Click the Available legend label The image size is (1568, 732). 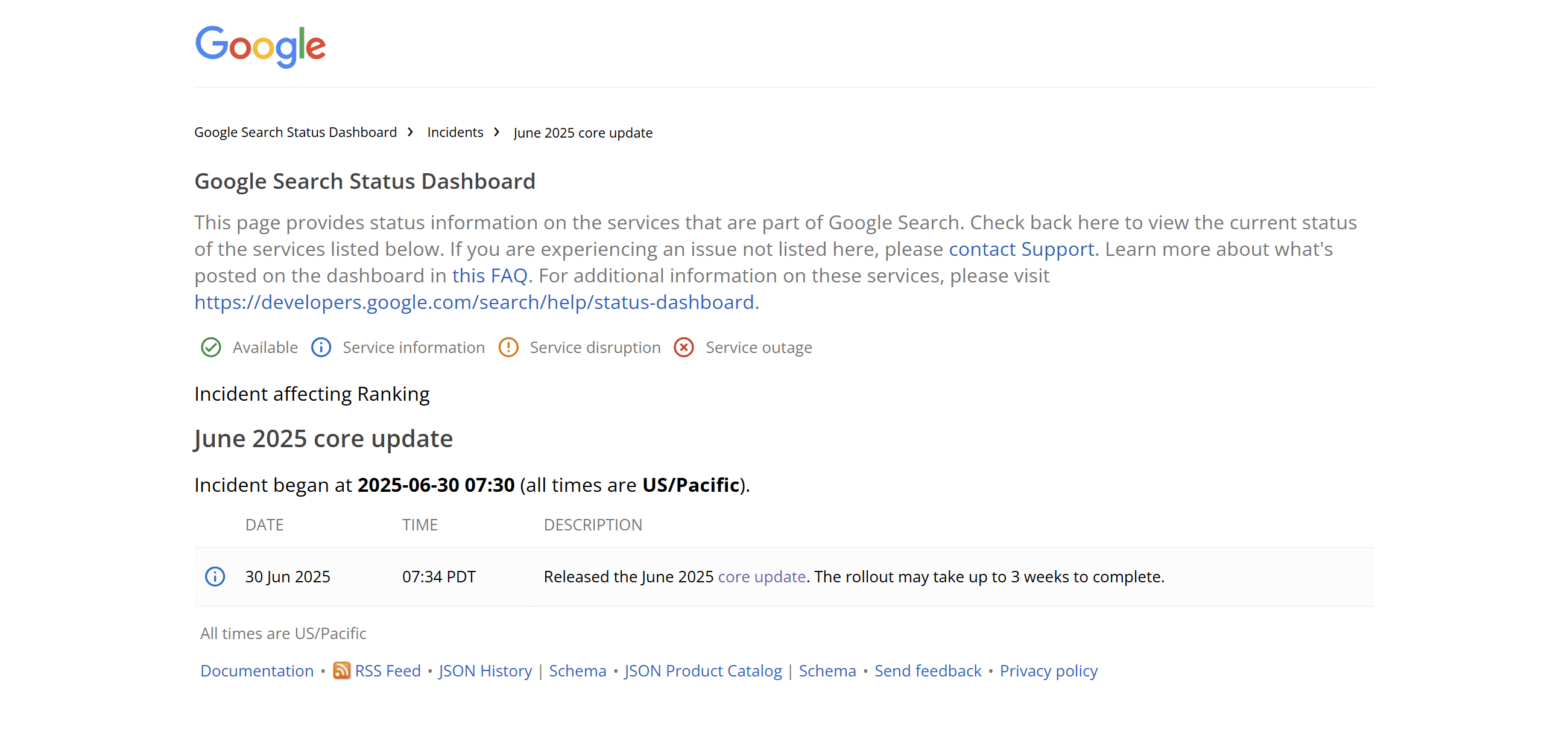pos(265,347)
